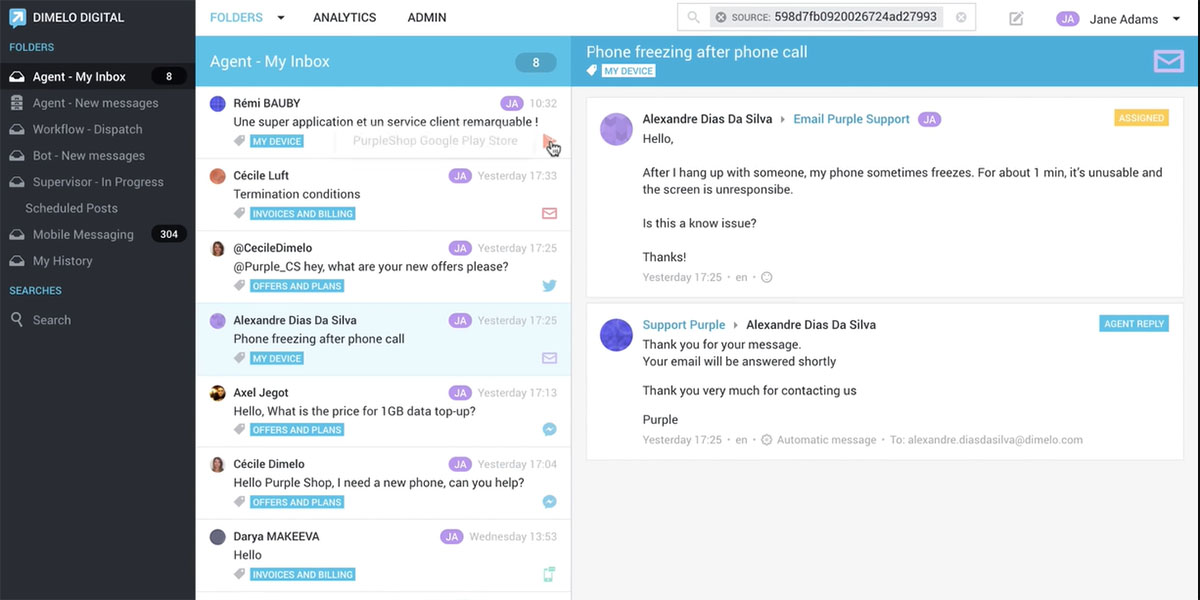Click red email icon on Termination conditions
The width and height of the screenshot is (1200, 600).
point(549,214)
